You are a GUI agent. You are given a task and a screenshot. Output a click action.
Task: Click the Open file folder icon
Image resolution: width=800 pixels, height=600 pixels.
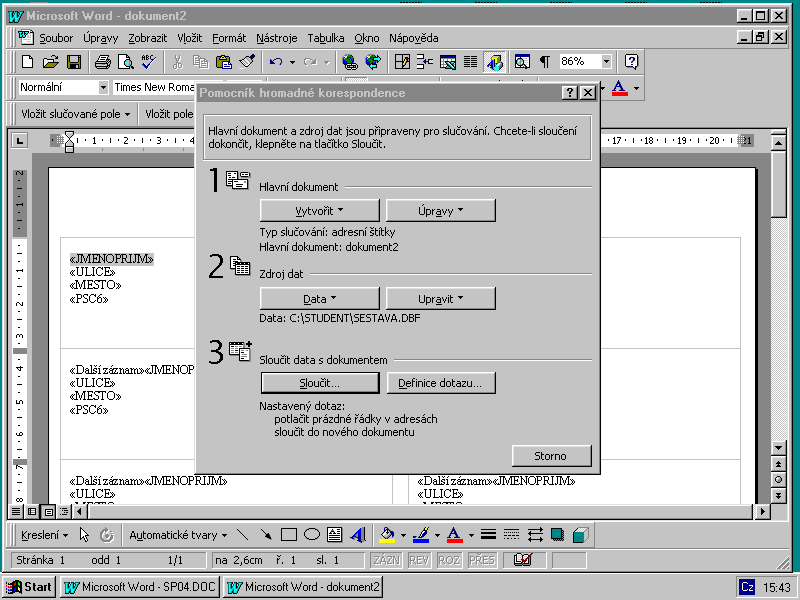[x=51, y=62]
